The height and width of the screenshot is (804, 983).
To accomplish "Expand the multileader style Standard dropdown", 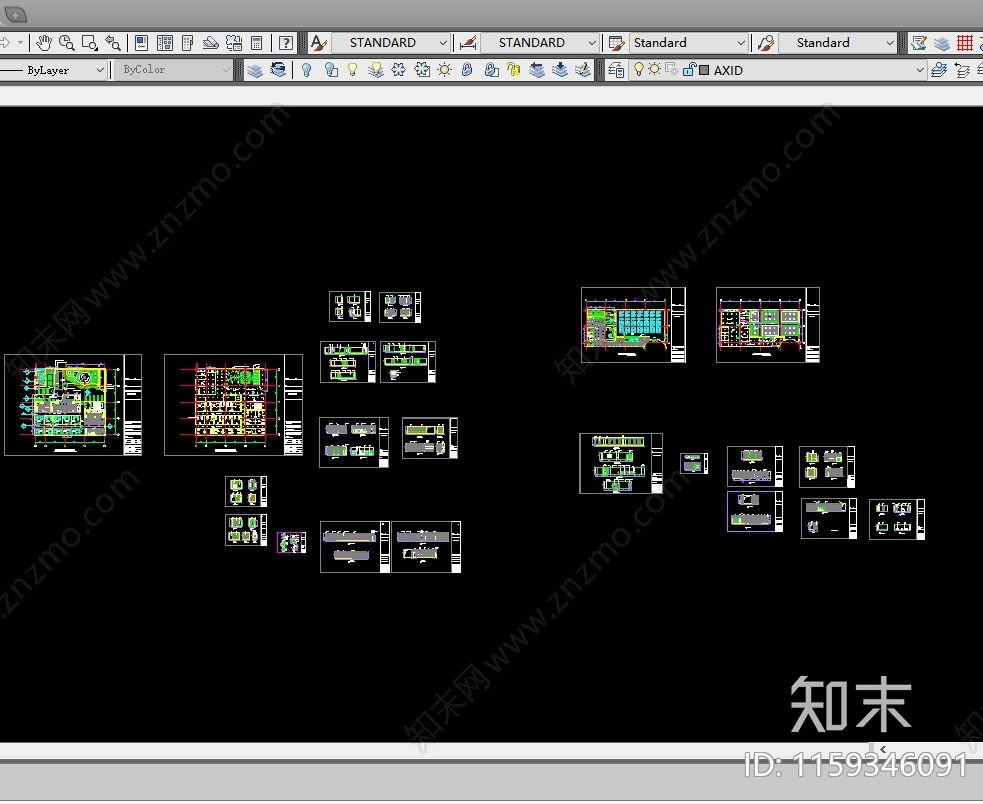I will [x=890, y=43].
